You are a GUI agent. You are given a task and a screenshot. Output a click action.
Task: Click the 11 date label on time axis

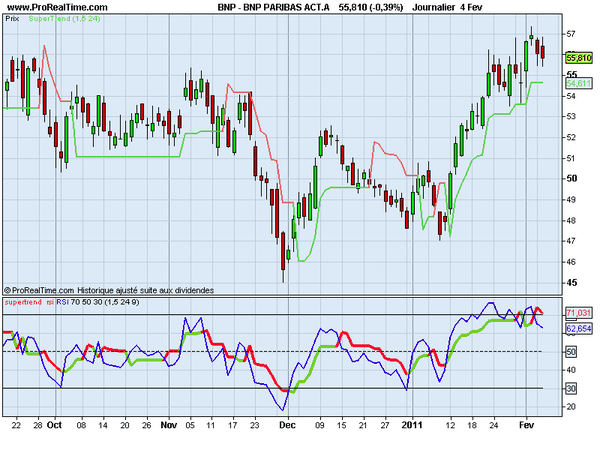(211, 426)
